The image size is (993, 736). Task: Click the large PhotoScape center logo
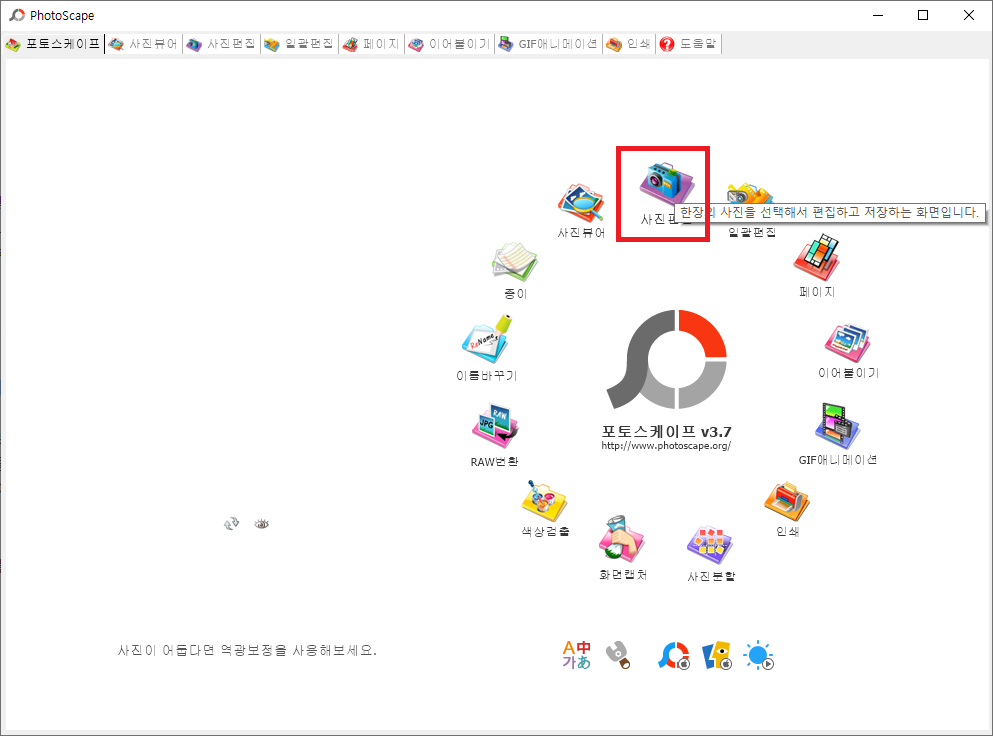pos(666,359)
